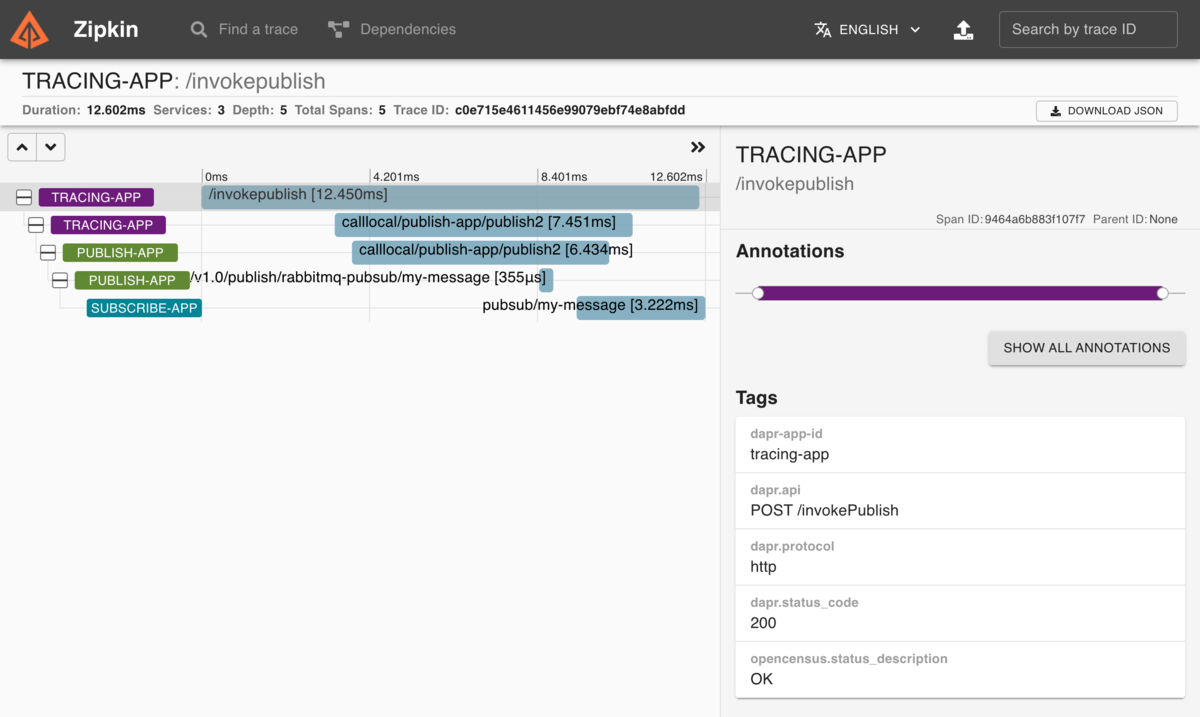This screenshot has width=1200, height=717.
Task: Click the double-arrow collapse detail panel icon
Action: point(698,147)
